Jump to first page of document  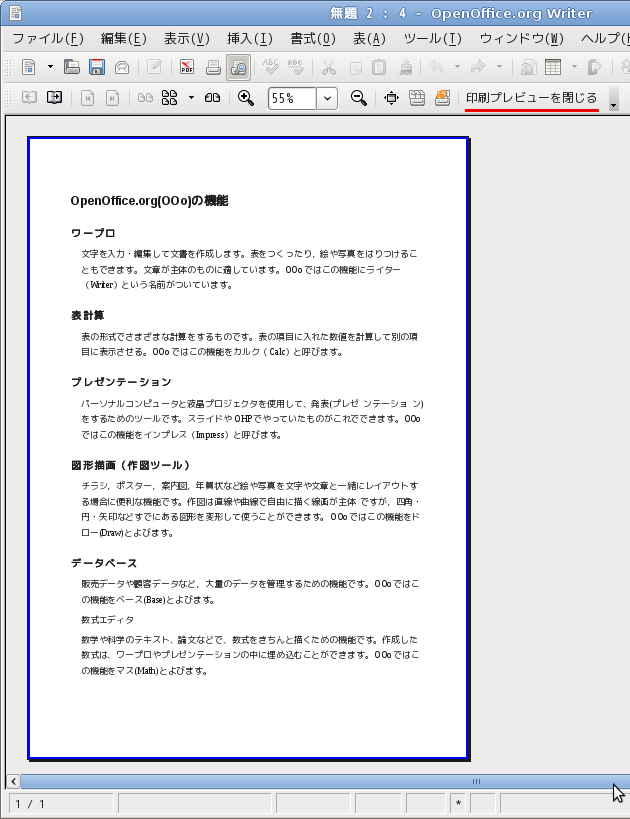coord(87,98)
